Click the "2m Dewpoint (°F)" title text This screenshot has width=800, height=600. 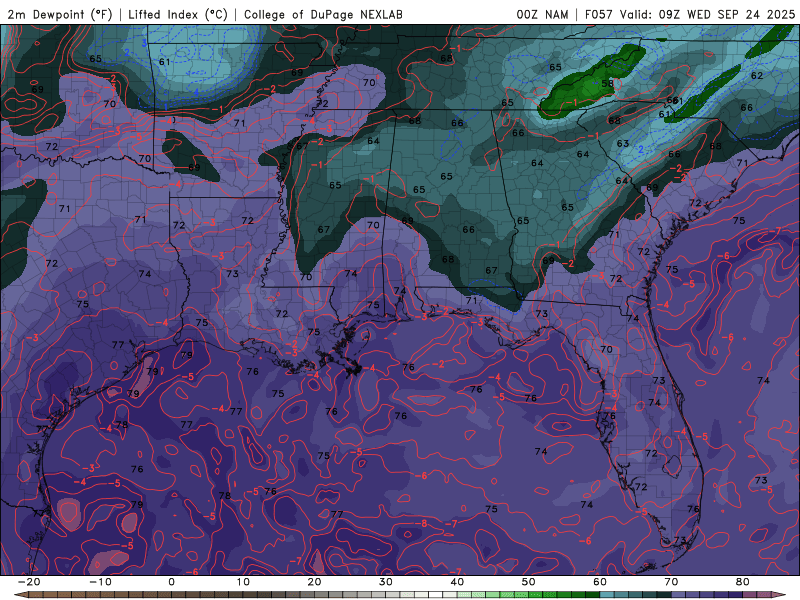tap(60, 14)
